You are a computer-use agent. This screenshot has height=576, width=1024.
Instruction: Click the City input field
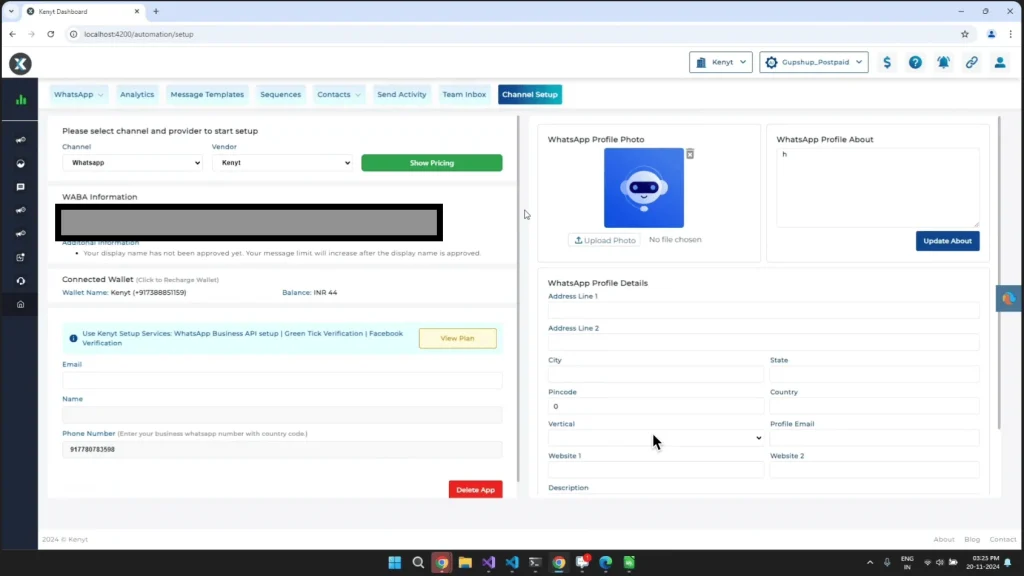coord(656,374)
